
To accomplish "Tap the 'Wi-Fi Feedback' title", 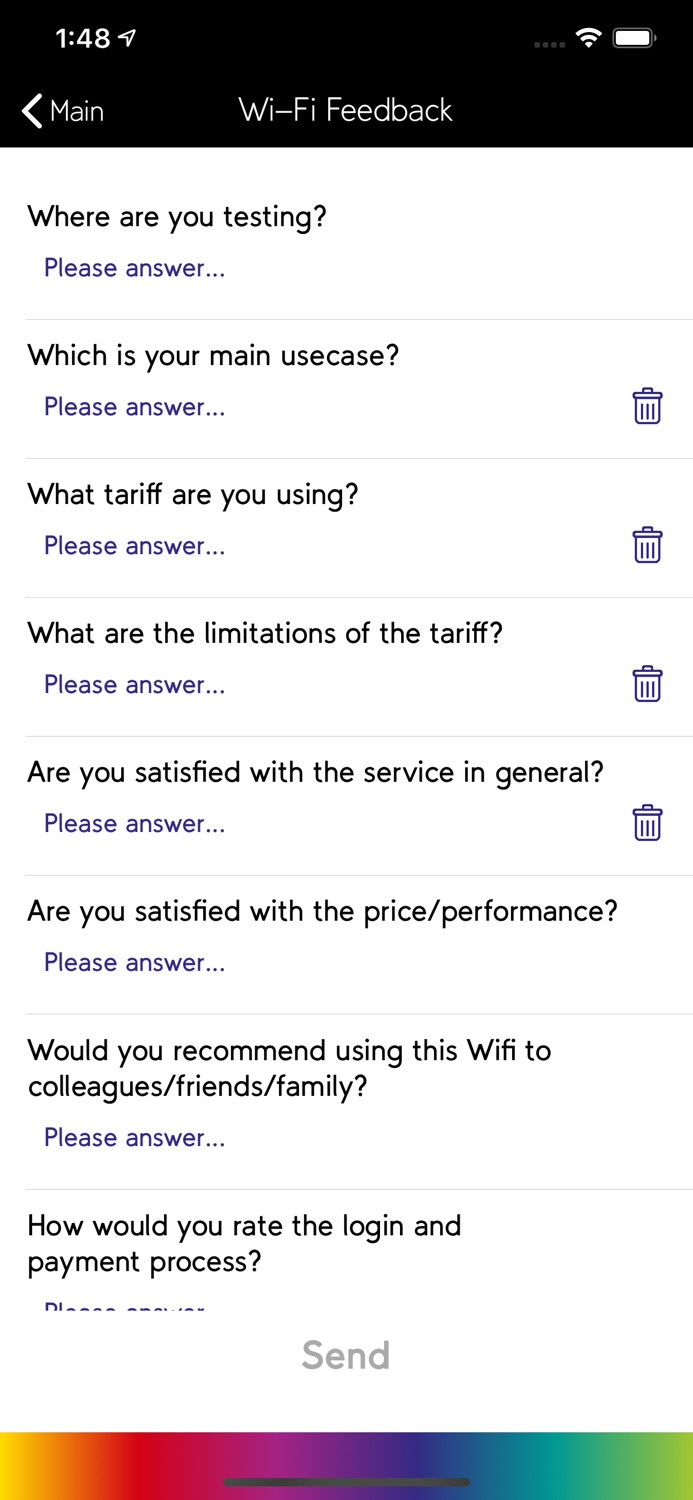I will [346, 110].
